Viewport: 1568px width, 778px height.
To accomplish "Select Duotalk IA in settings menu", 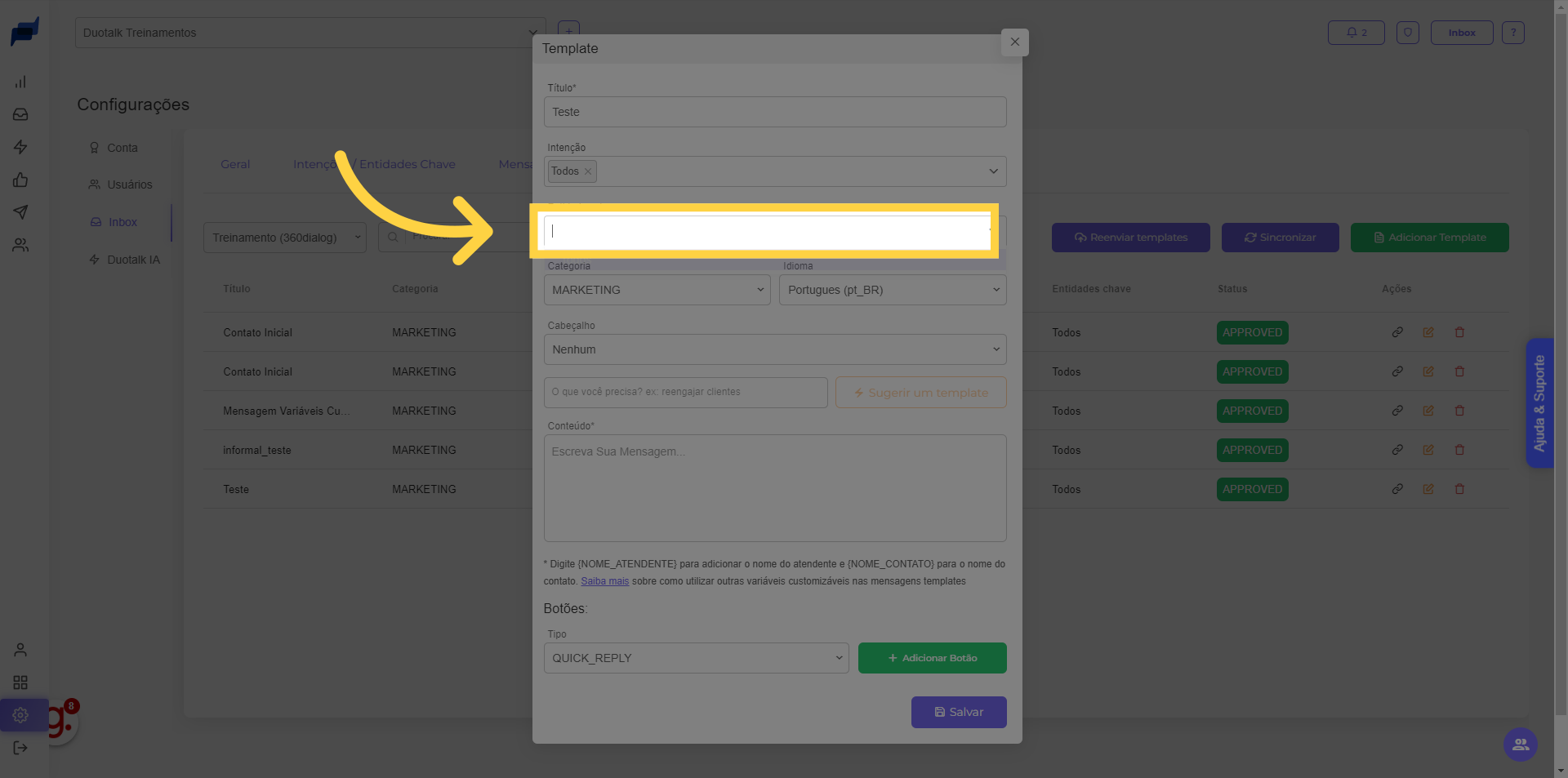I will tap(133, 260).
